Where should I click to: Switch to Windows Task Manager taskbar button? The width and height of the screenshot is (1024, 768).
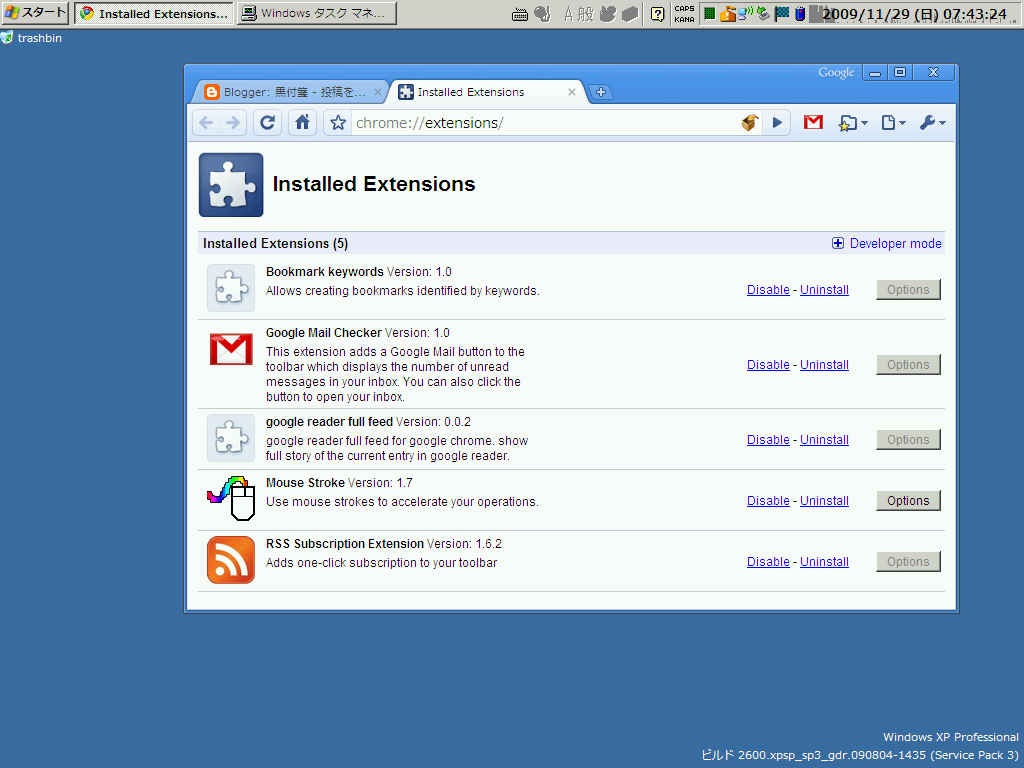[x=317, y=13]
